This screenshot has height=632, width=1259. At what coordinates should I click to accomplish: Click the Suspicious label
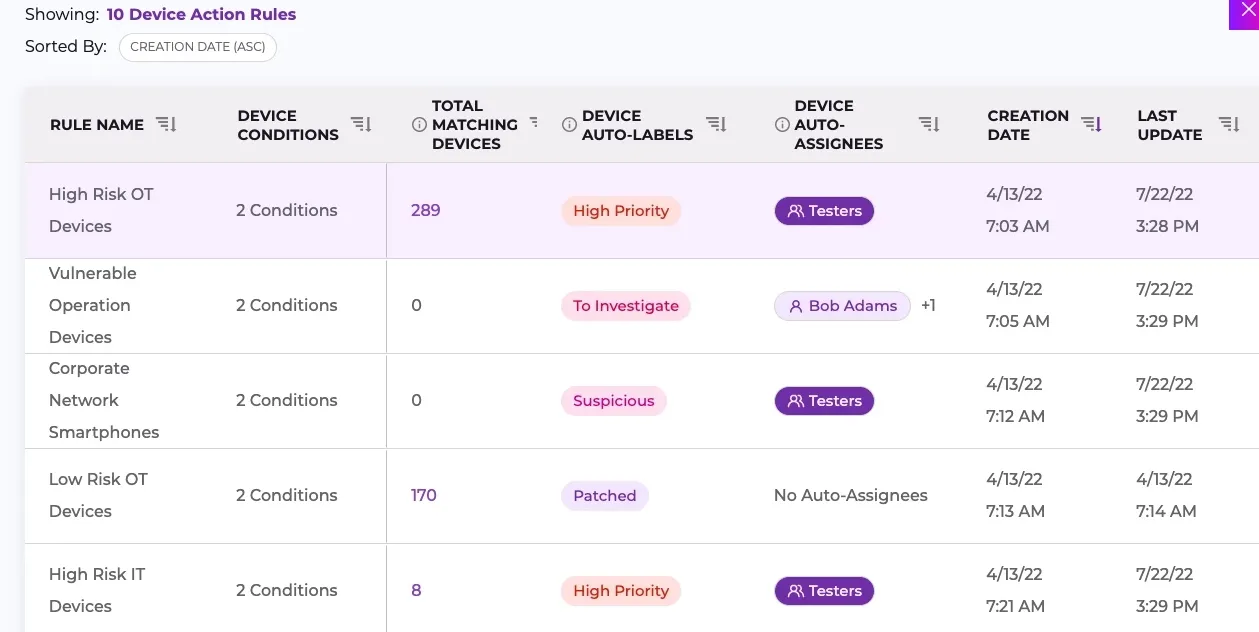point(613,401)
